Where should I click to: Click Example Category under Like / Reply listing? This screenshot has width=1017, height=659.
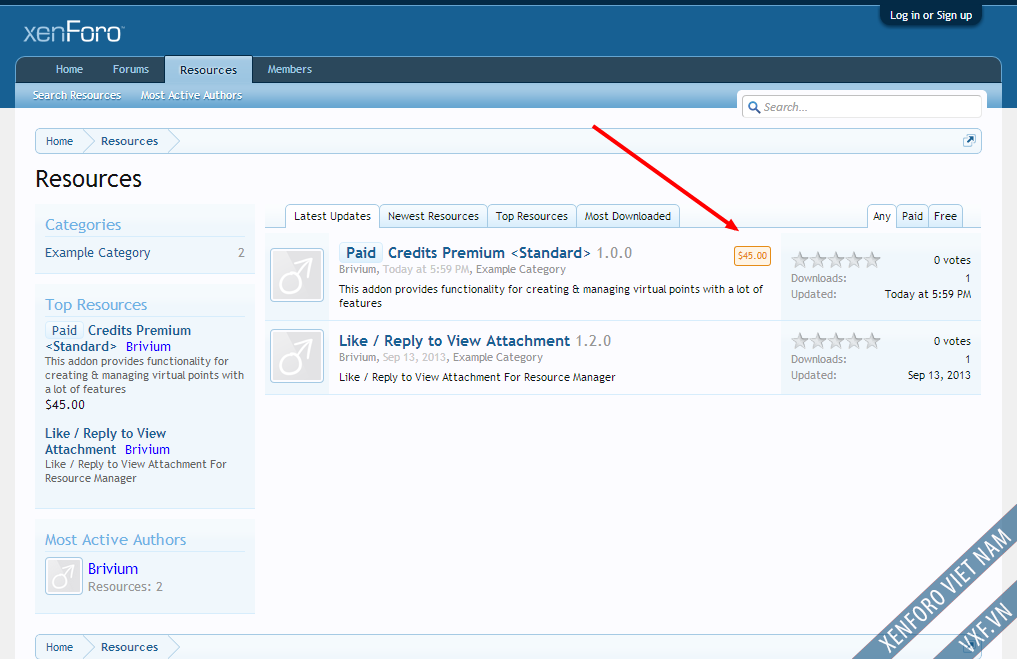[x=497, y=357]
